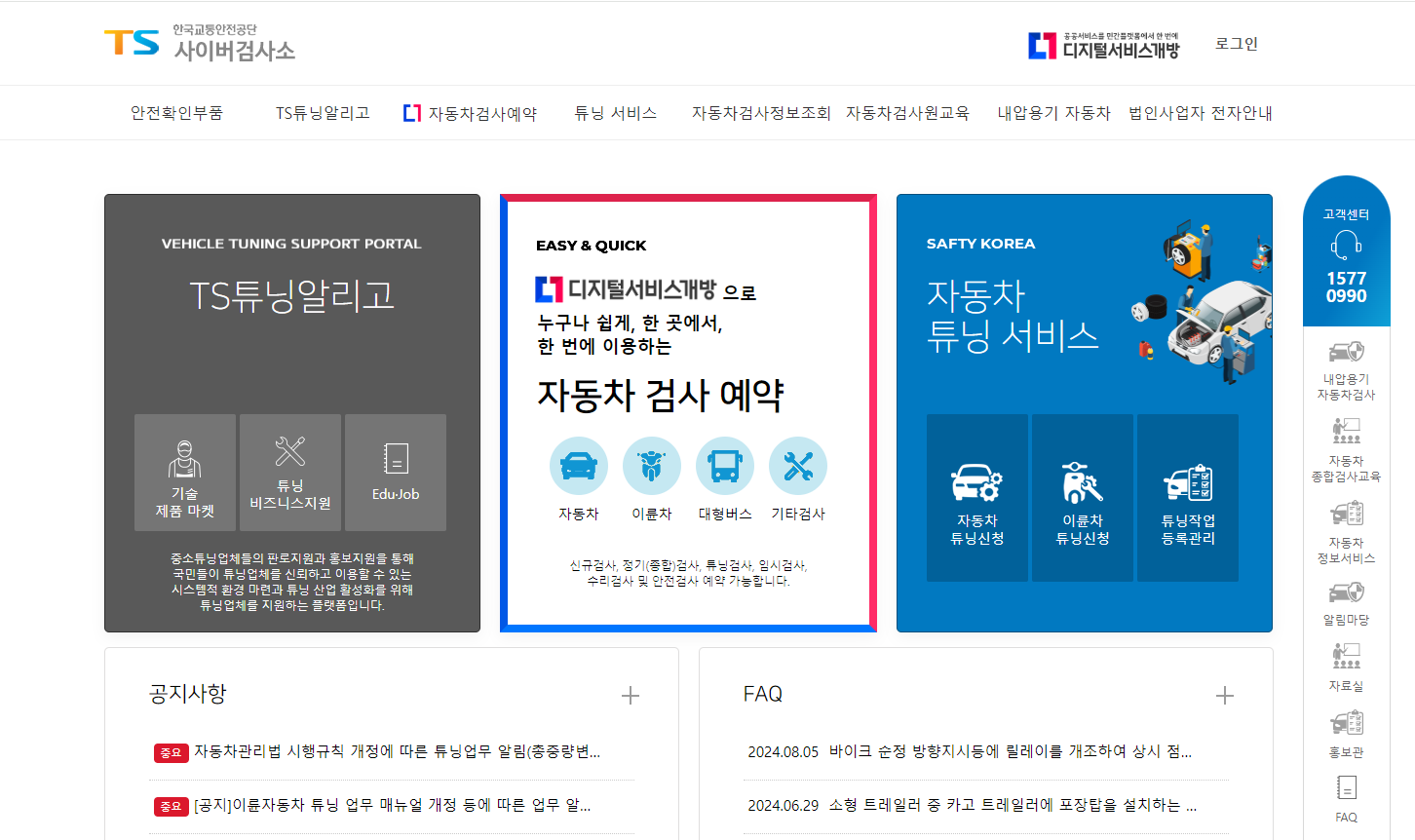Open 이륜차 튜닝신청 tile
Image resolution: width=1415 pixels, height=840 pixels.
click(x=1083, y=498)
